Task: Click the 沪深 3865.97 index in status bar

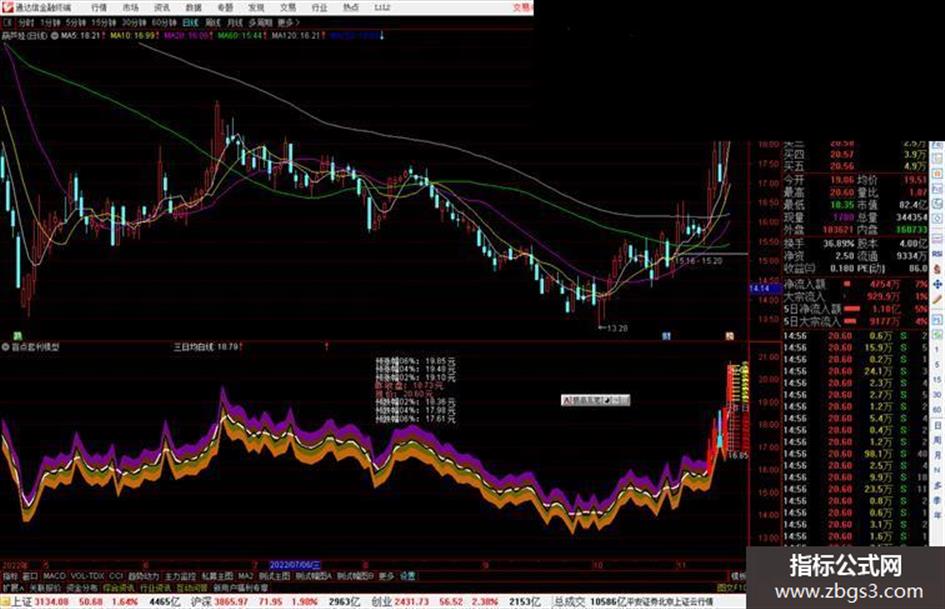Action: 220,602
